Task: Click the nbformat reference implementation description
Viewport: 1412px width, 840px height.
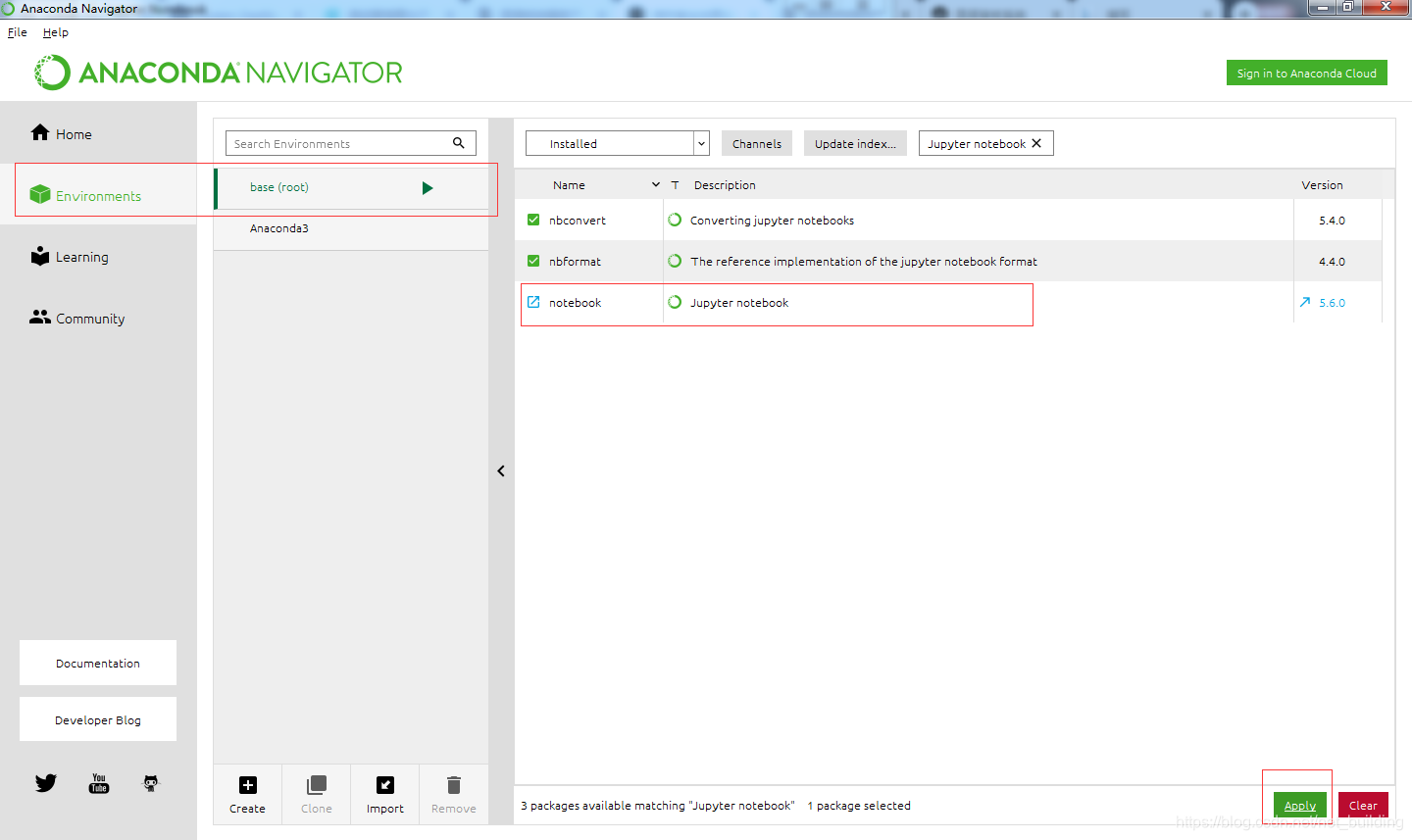Action: (x=864, y=262)
